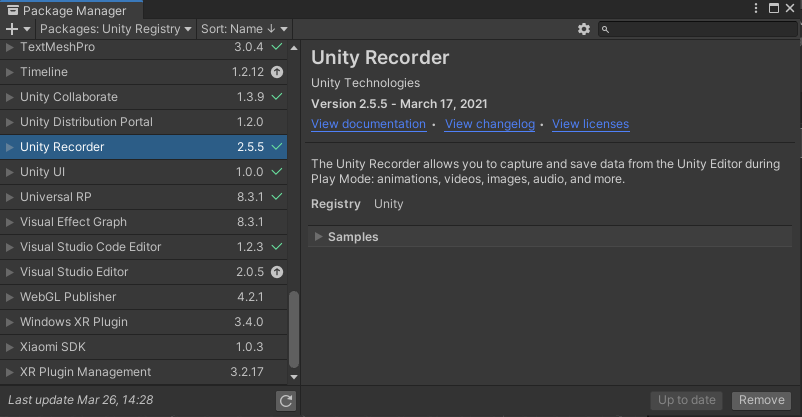Select the WebGL Publisher package

pos(143,297)
